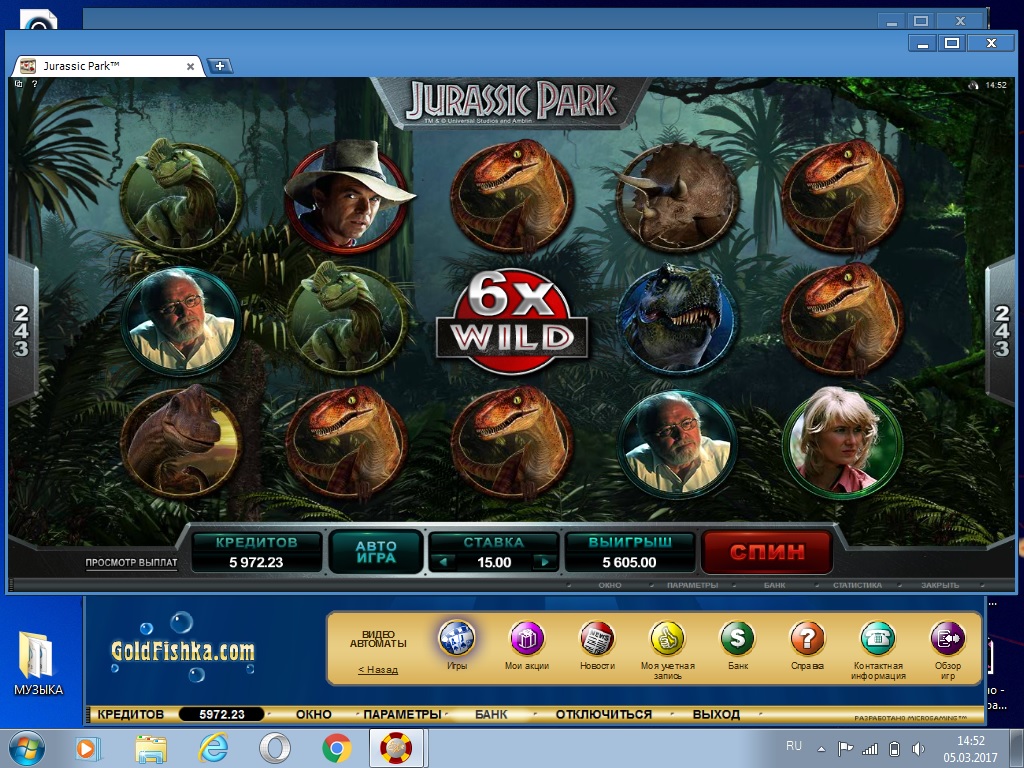The height and width of the screenshot is (768, 1024).
Task: Click ЗАКРЫТЬ in the game menu
Action: (x=940, y=585)
